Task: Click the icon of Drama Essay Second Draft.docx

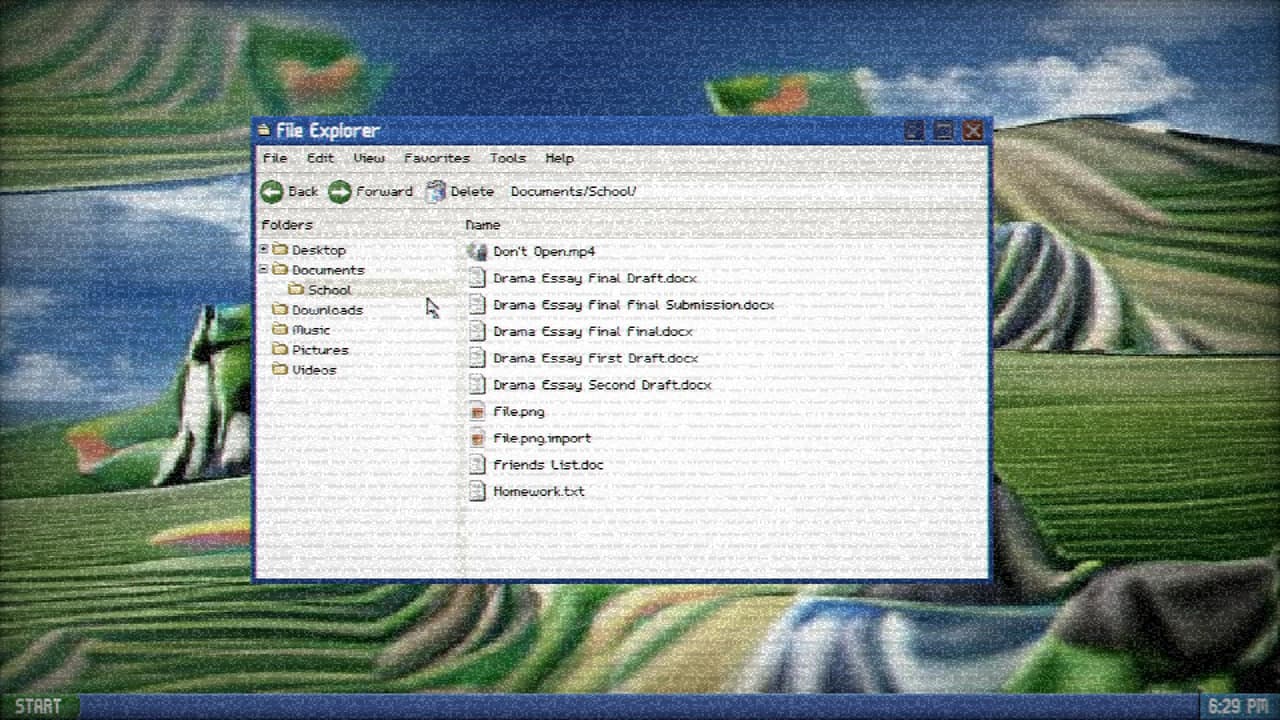Action: click(477, 385)
